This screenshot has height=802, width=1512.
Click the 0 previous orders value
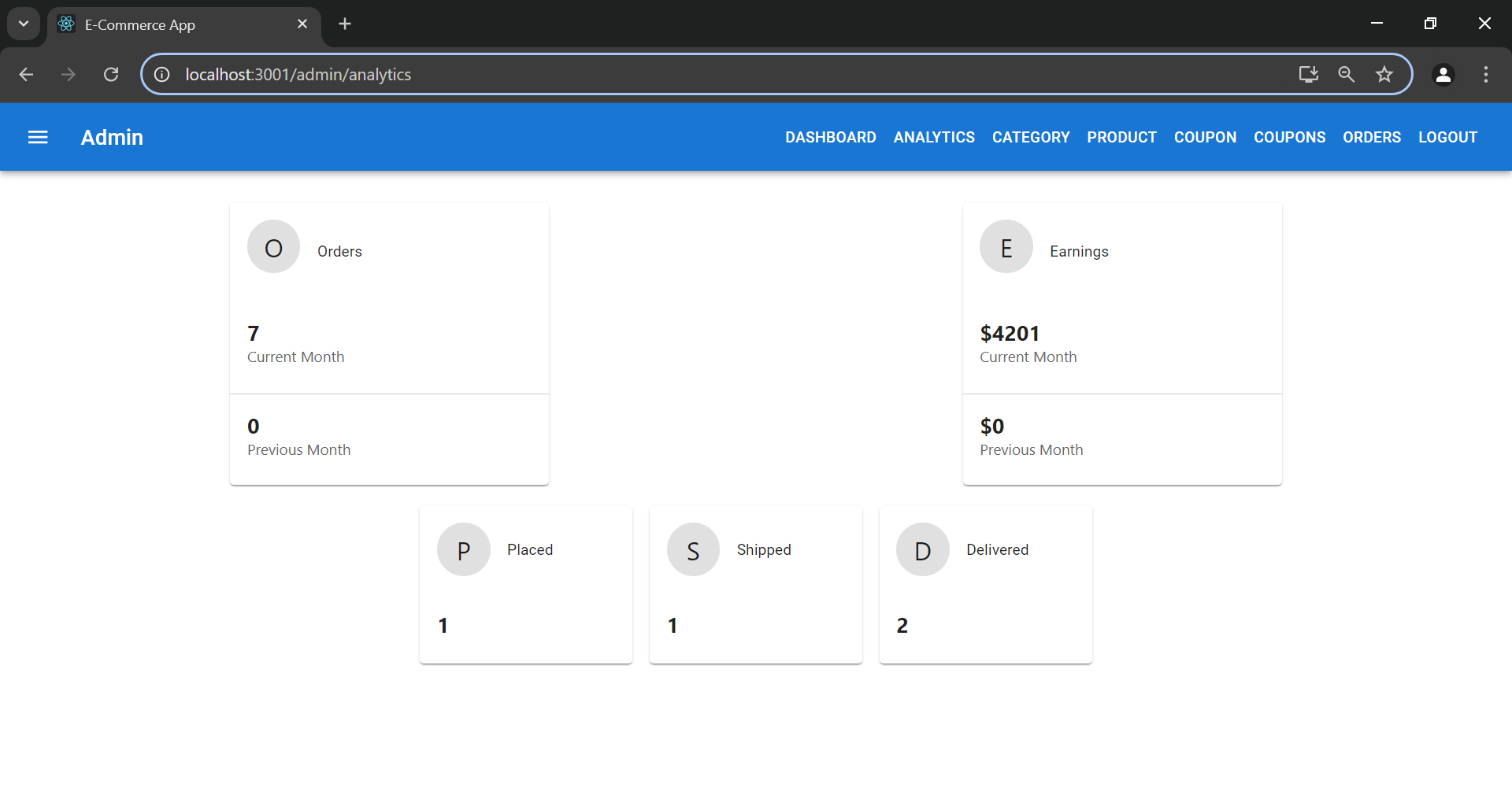click(254, 427)
